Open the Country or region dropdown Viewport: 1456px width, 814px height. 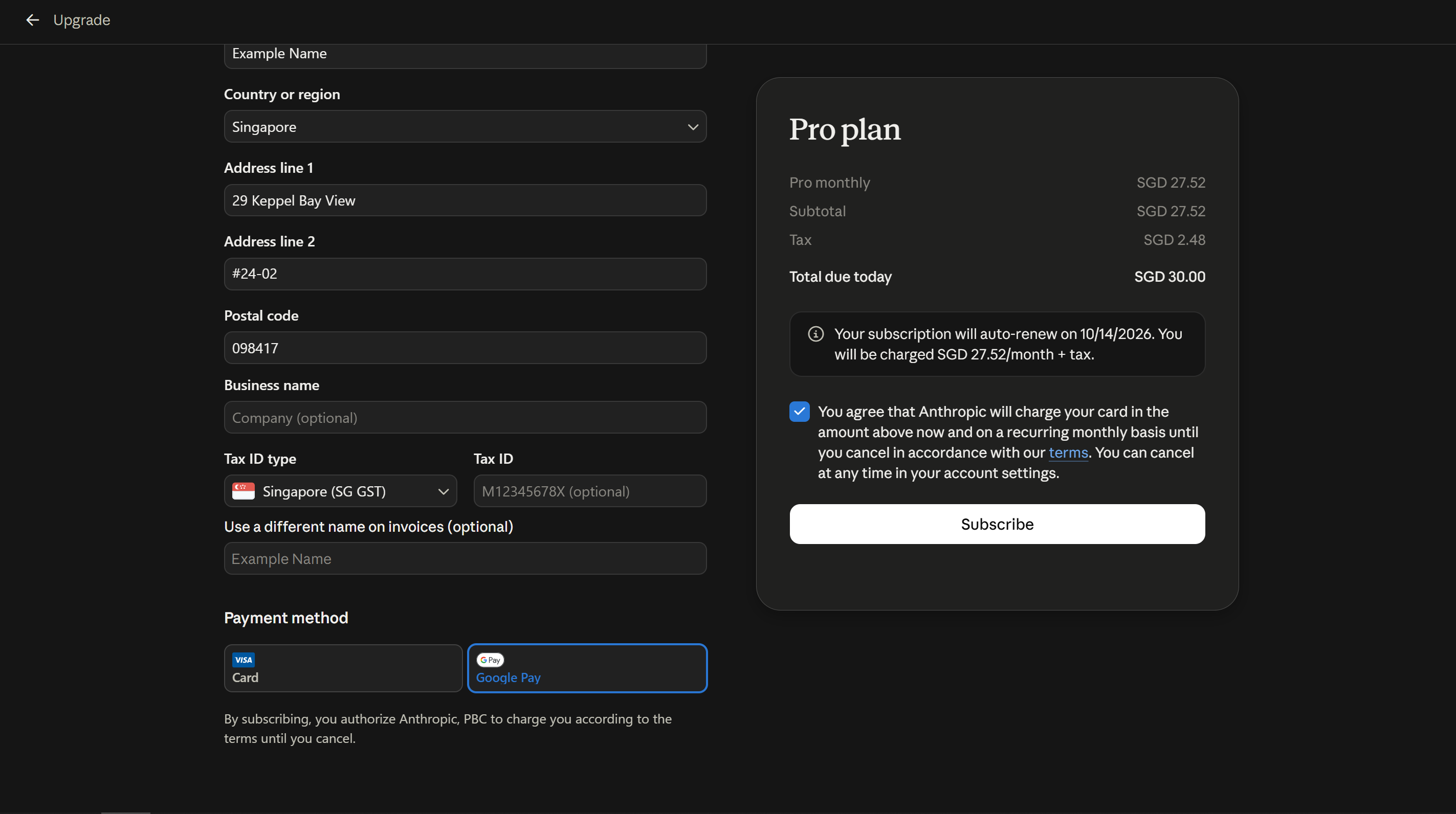[x=465, y=126]
